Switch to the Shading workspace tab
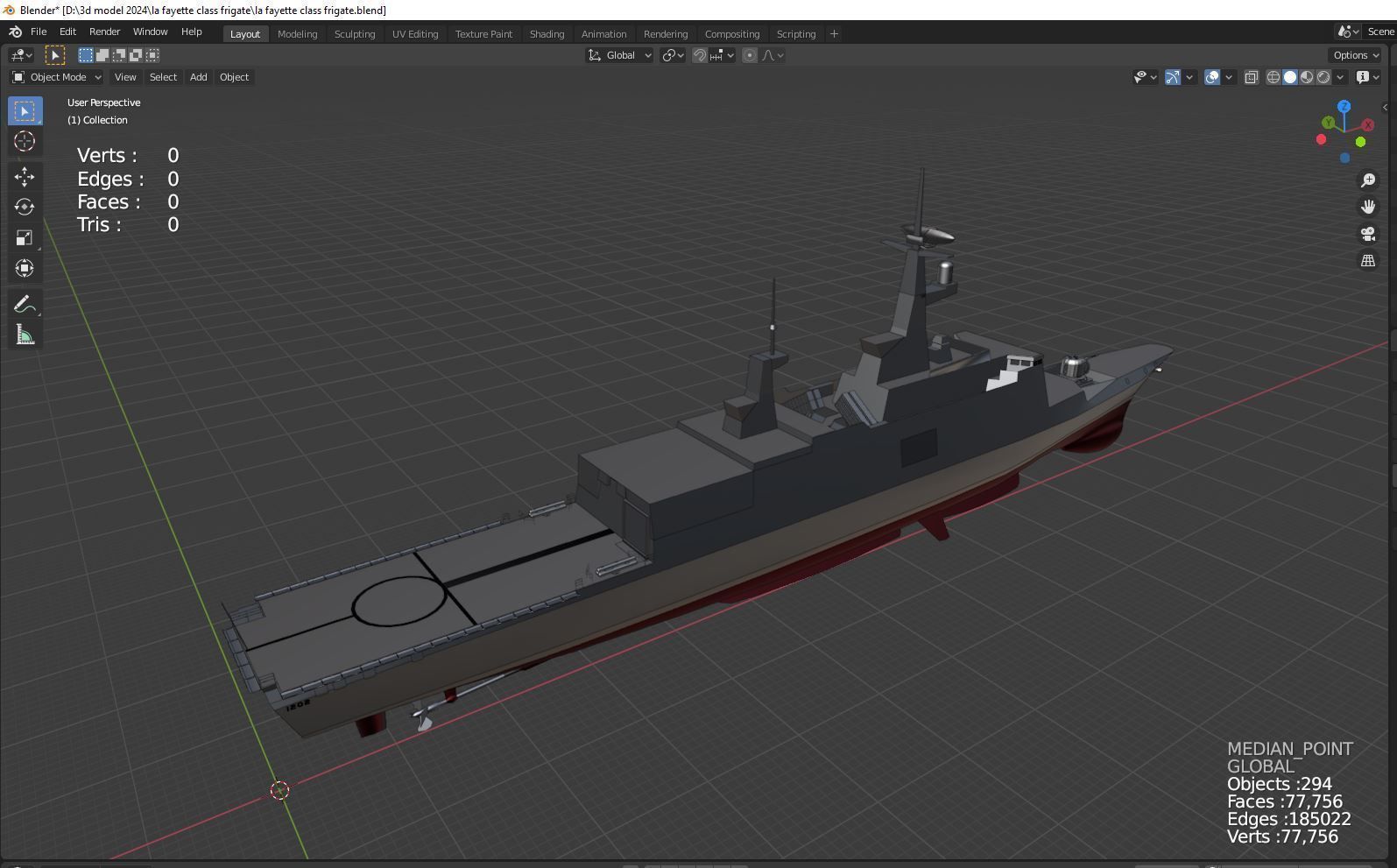The height and width of the screenshot is (868, 1397). pyautogui.click(x=547, y=34)
